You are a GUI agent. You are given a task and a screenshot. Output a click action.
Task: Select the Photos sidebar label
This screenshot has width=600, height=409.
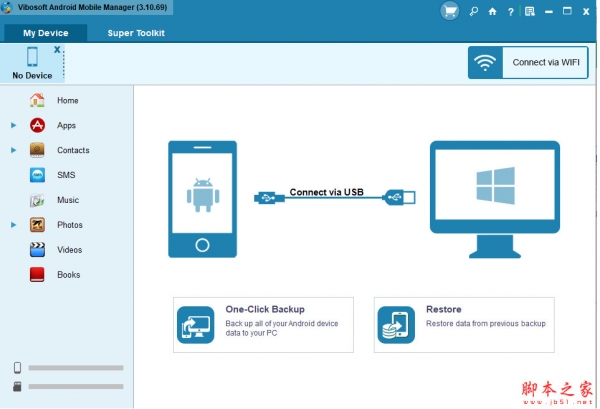70,225
